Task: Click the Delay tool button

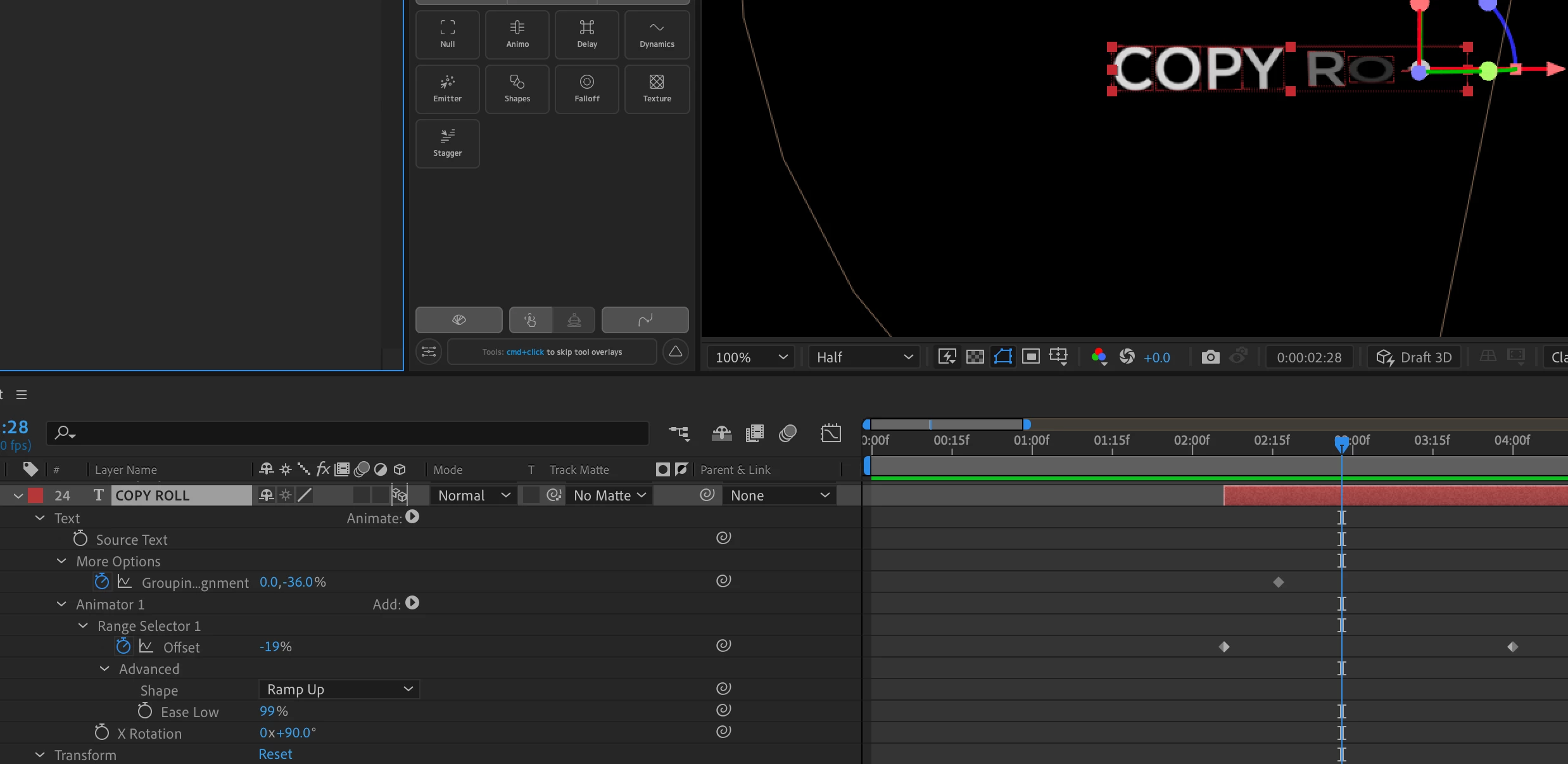Action: pyautogui.click(x=586, y=34)
